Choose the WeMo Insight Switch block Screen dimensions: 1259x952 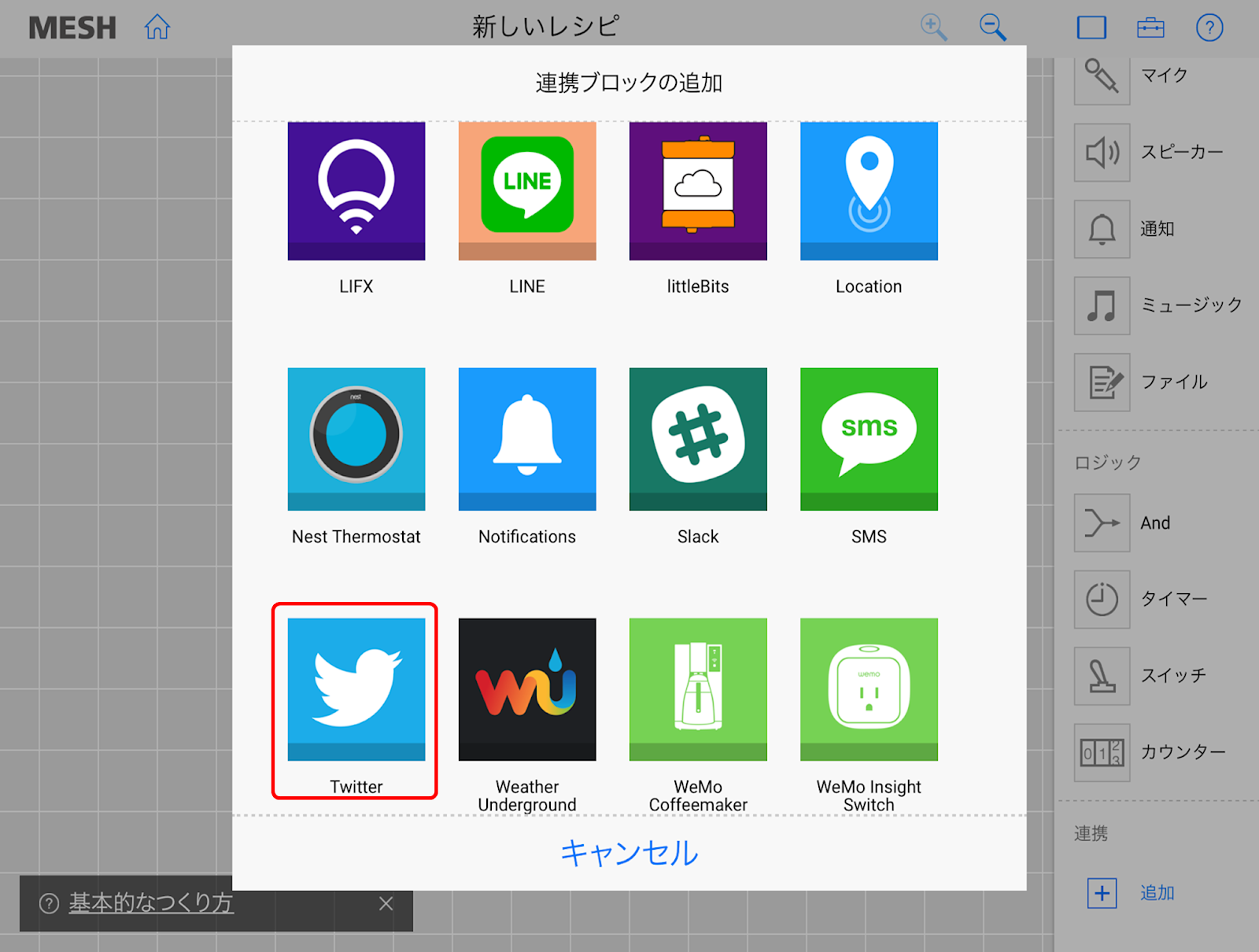coord(869,689)
